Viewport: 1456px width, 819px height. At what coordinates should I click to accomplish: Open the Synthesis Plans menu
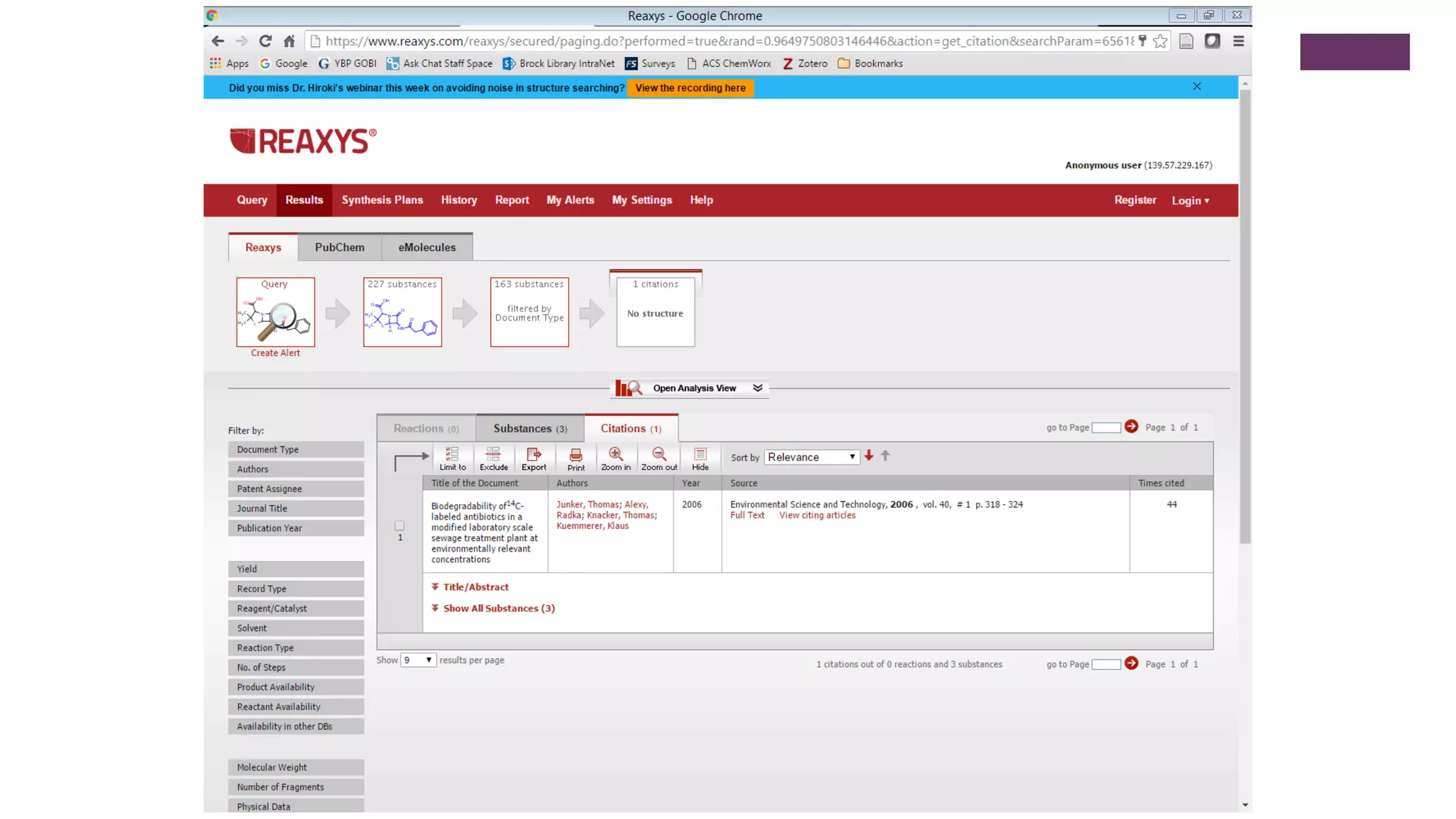pos(382,200)
